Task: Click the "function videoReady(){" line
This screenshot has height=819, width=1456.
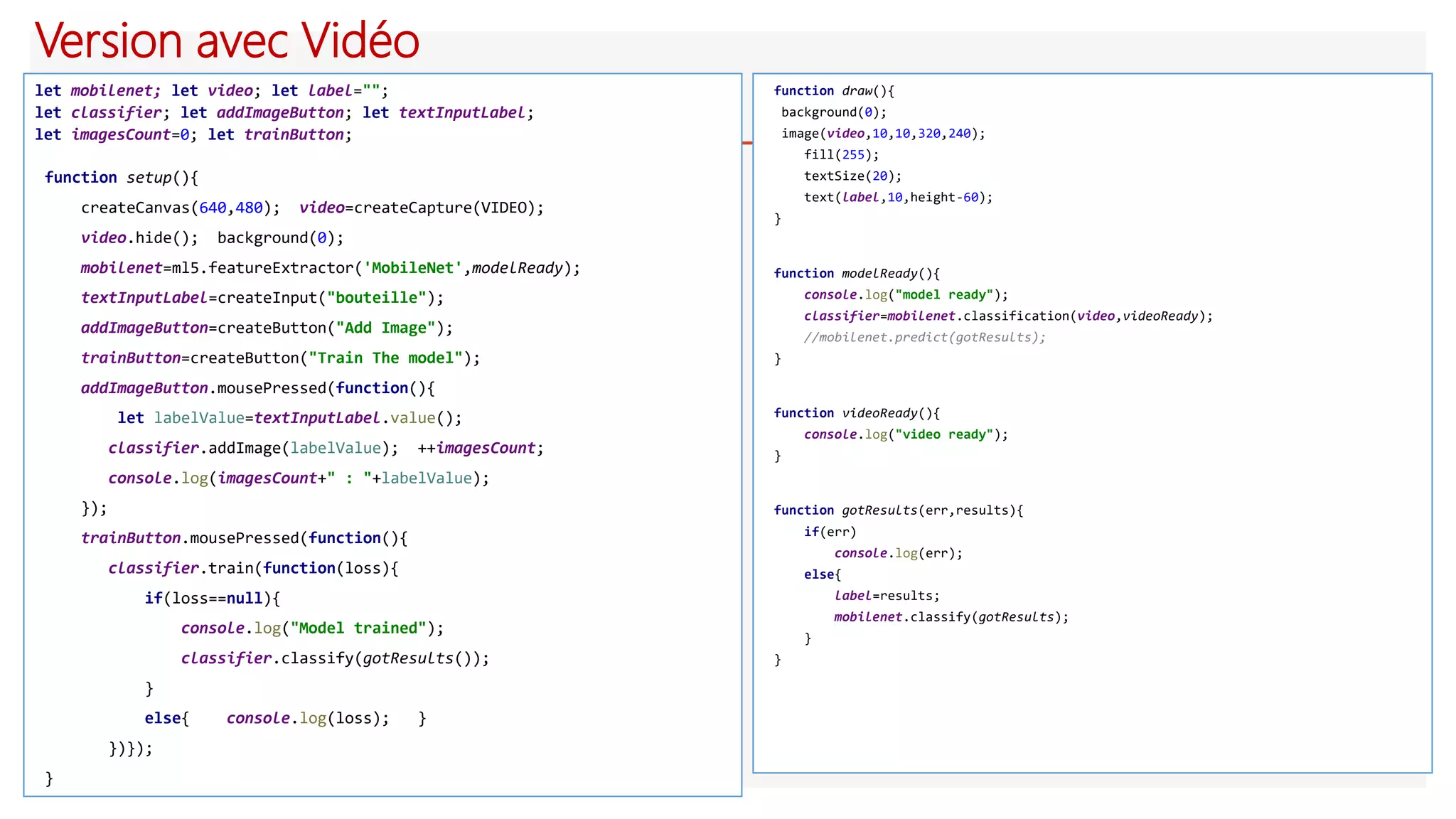Action: [857, 413]
